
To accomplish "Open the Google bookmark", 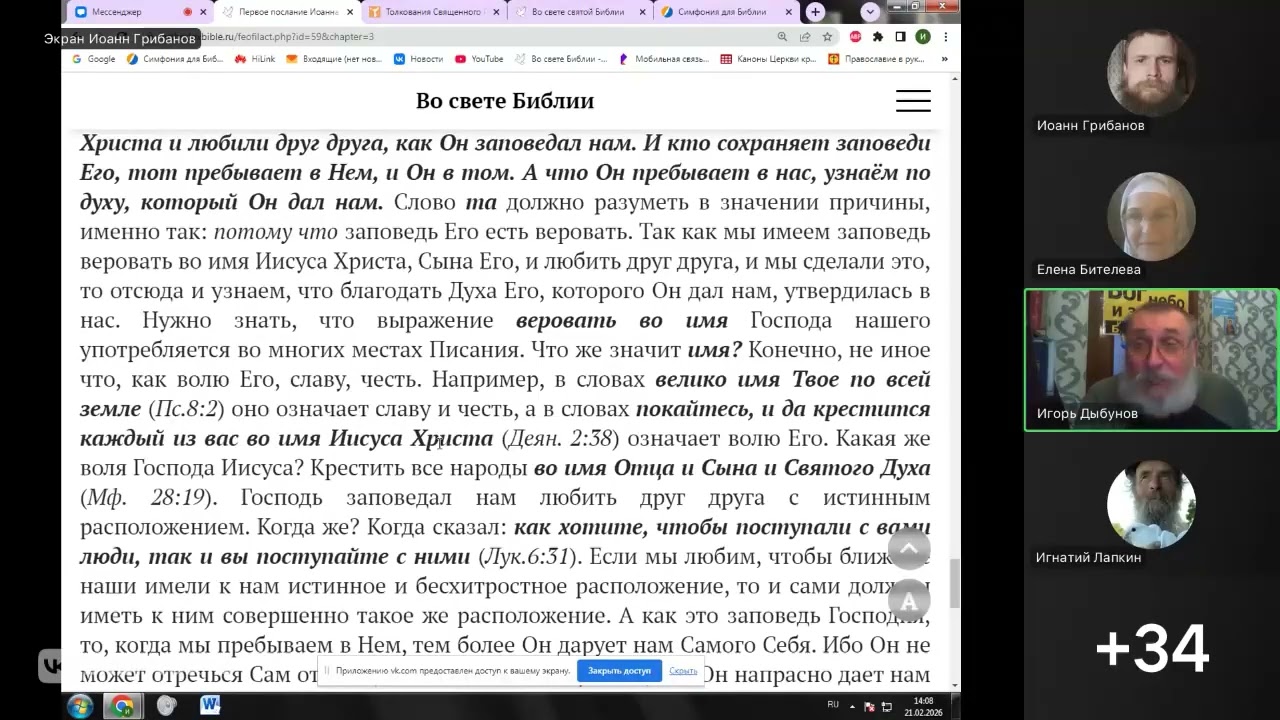I will pyautogui.click(x=93, y=59).
